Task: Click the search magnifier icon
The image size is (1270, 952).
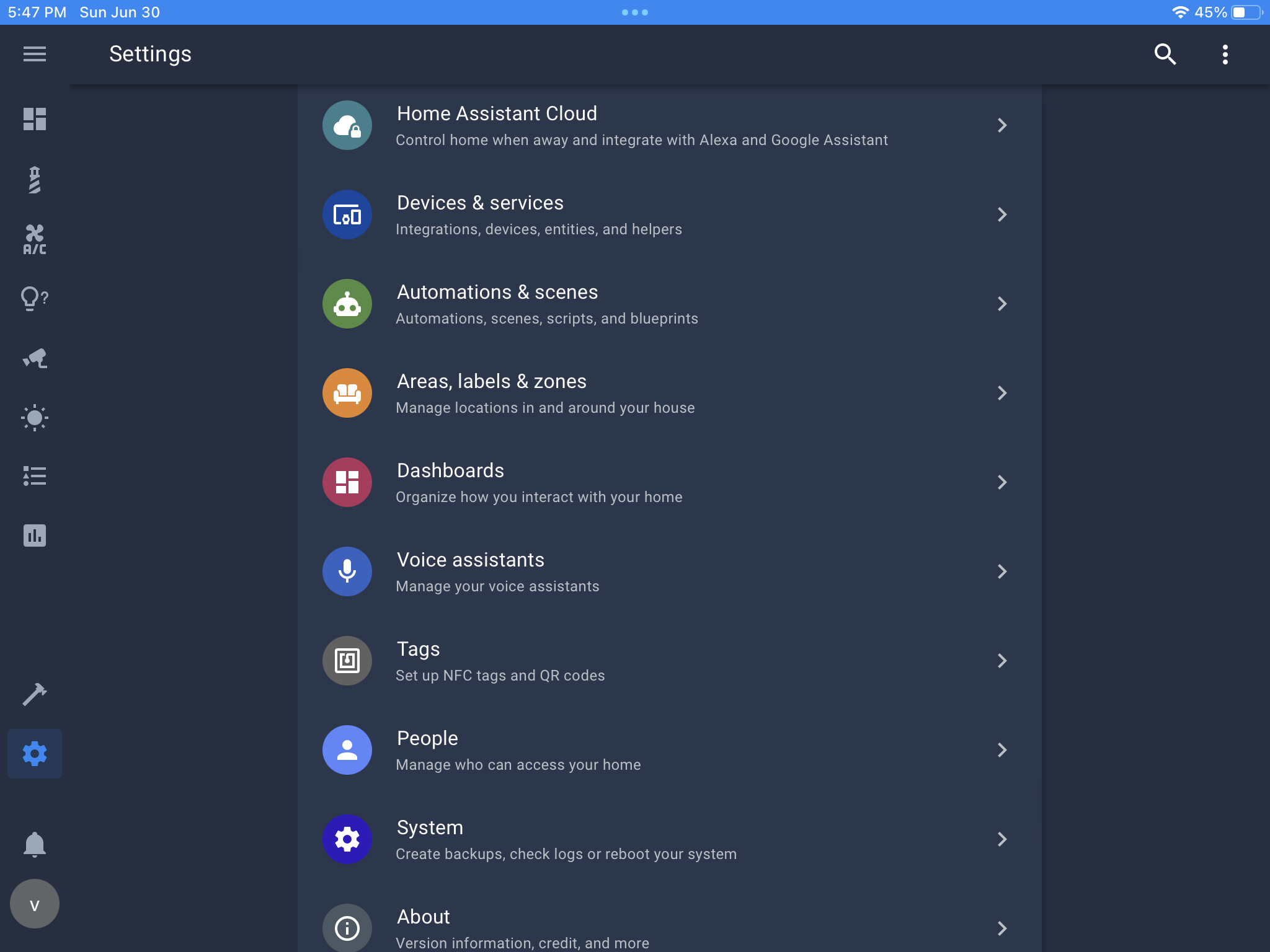Action: 1165,54
